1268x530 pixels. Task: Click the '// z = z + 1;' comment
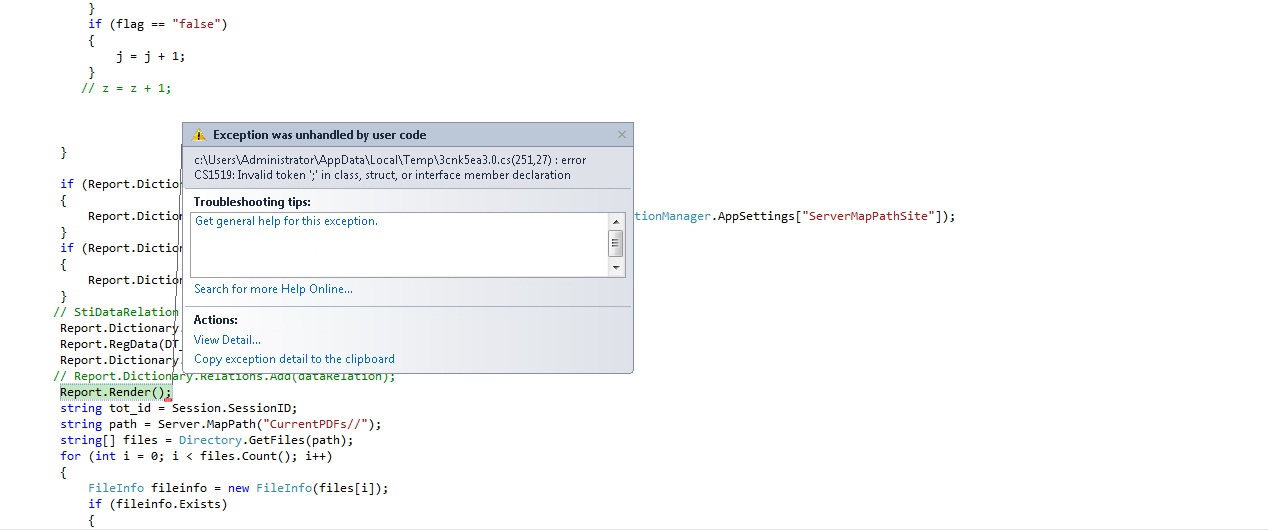click(126, 88)
